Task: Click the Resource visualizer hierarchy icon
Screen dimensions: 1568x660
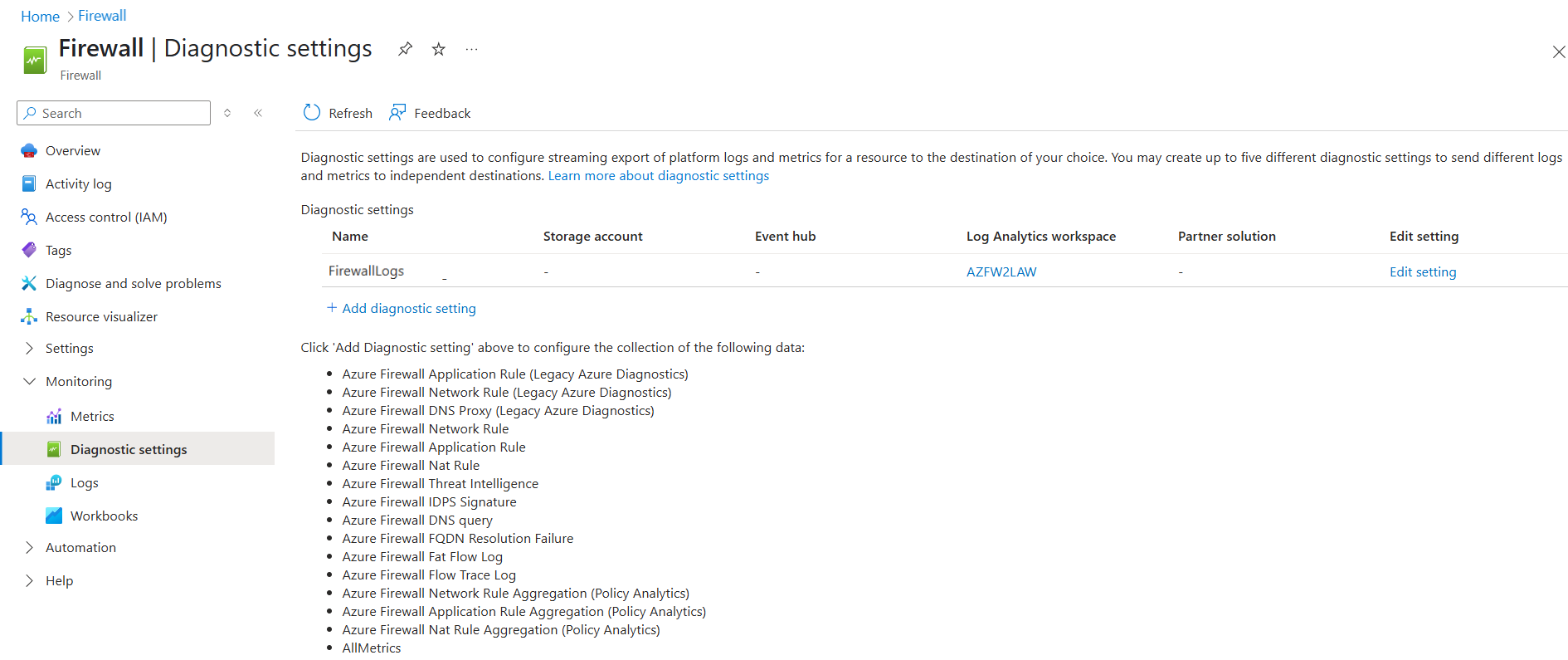Action: pos(29,316)
